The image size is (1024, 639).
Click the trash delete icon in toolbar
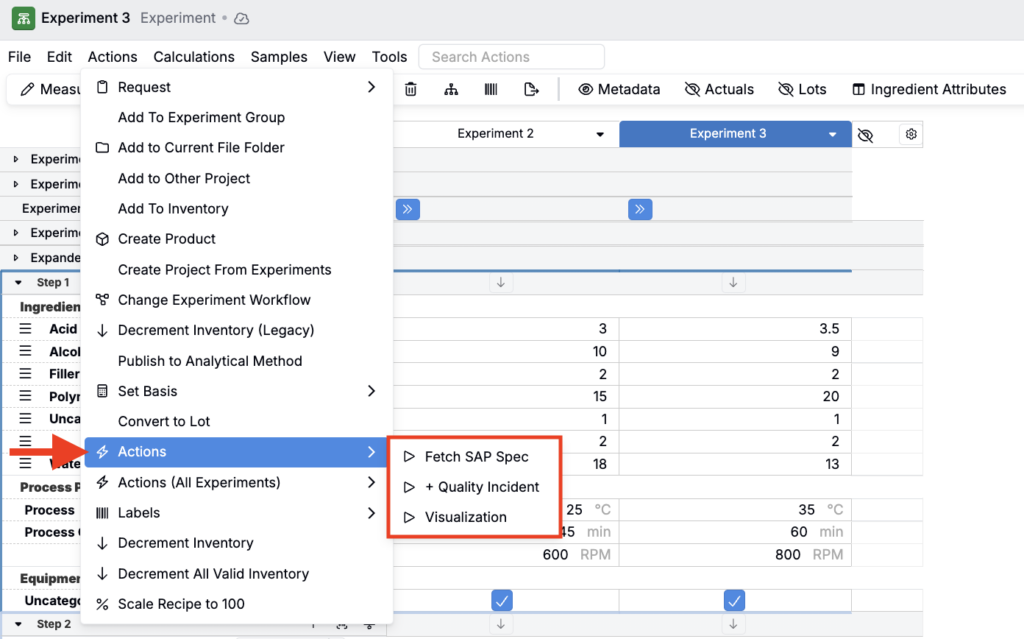coord(411,89)
